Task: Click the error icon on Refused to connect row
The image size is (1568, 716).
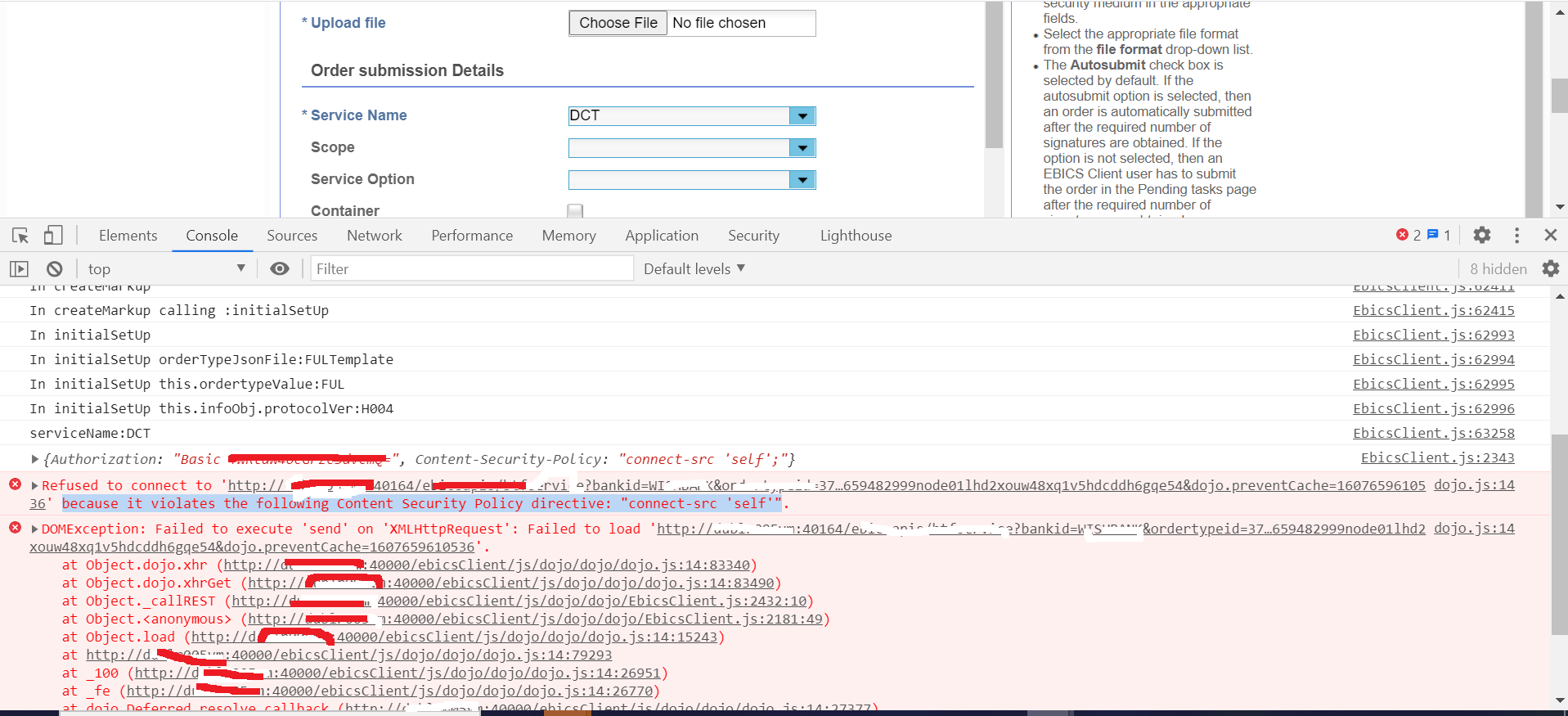Action: (15, 484)
